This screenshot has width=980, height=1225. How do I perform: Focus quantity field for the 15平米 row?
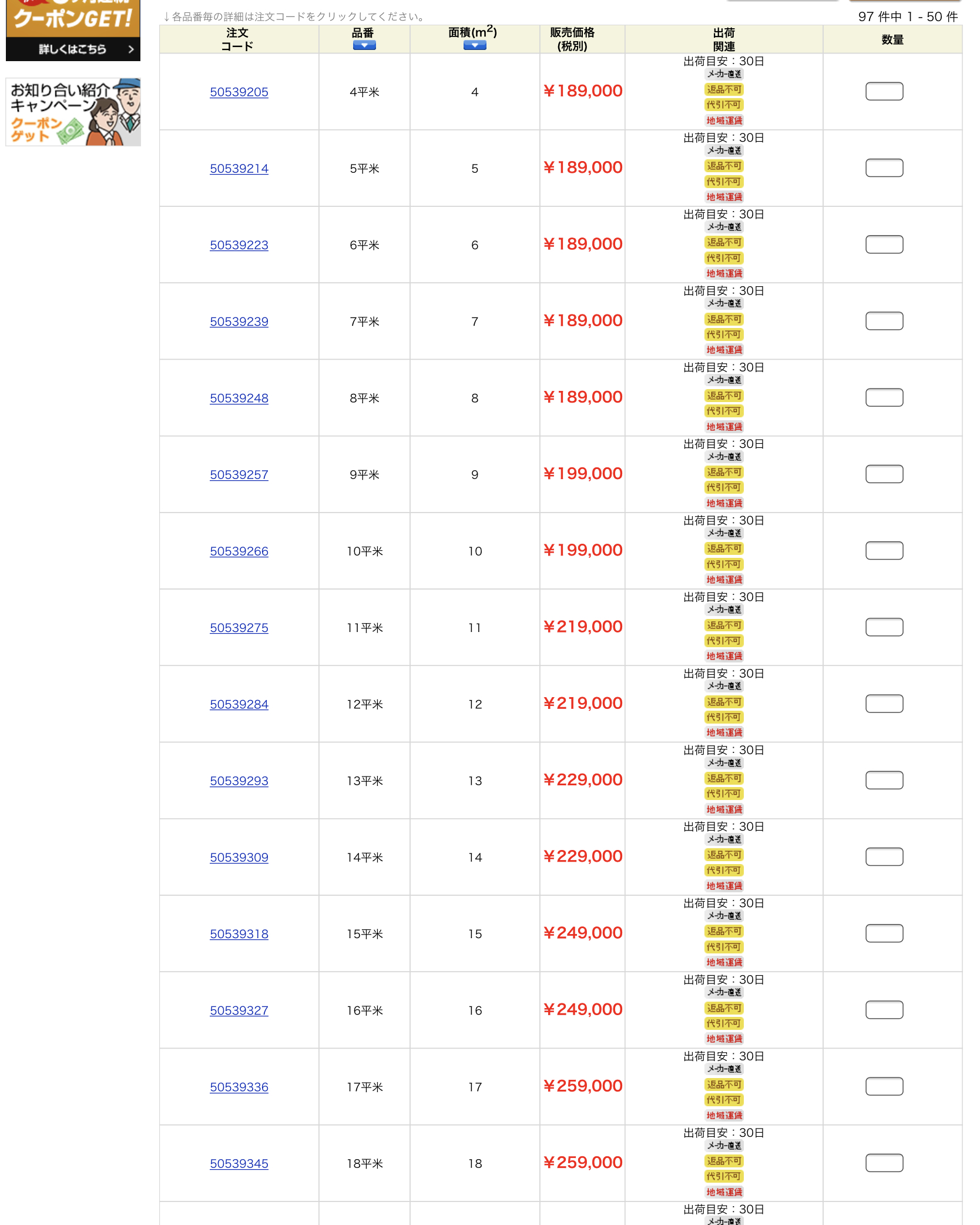[884, 933]
